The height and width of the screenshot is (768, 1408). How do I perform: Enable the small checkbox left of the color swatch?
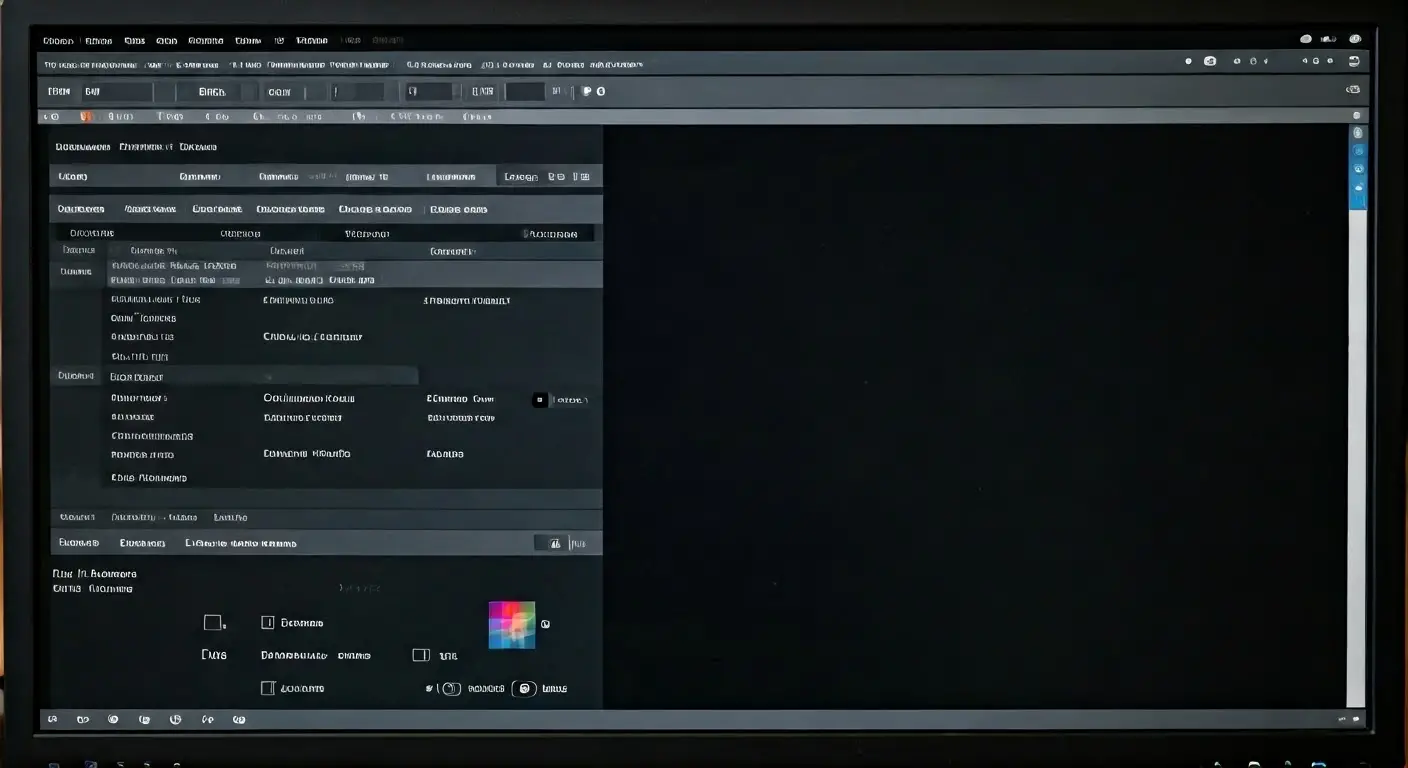tap(421, 655)
